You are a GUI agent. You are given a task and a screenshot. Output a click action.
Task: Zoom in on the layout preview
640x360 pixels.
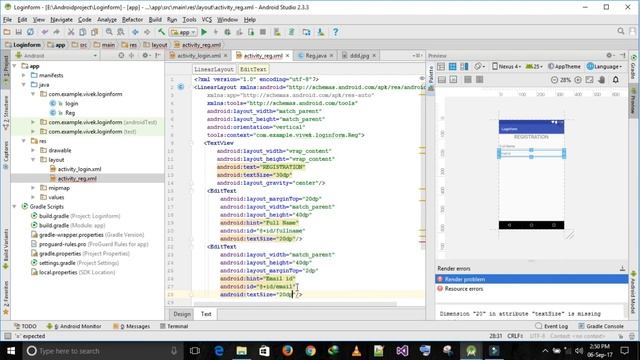click(x=578, y=80)
